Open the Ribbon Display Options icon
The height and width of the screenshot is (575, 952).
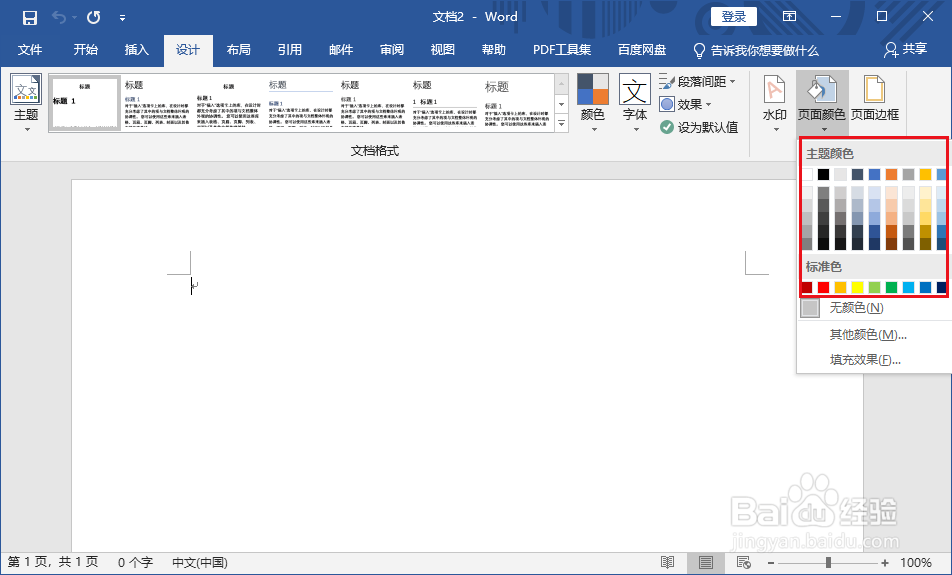[x=789, y=16]
